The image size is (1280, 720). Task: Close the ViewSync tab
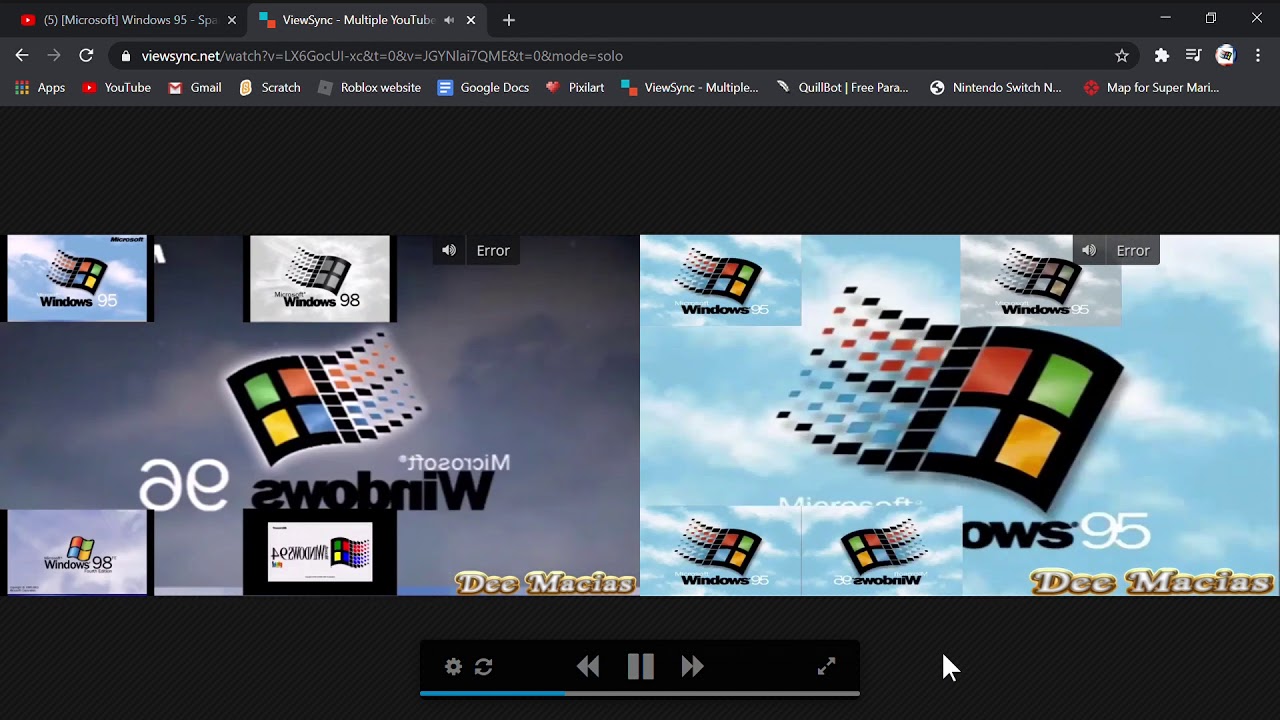pos(471,20)
